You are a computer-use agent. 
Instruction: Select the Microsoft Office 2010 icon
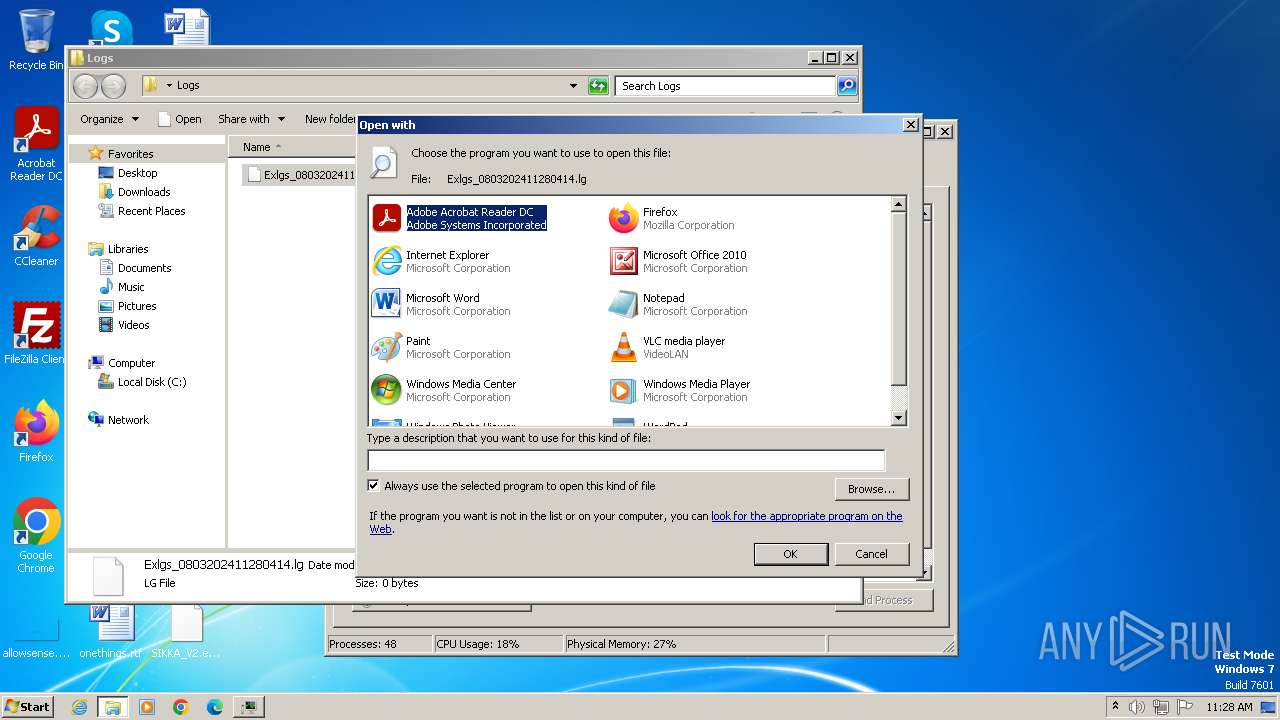[623, 261]
